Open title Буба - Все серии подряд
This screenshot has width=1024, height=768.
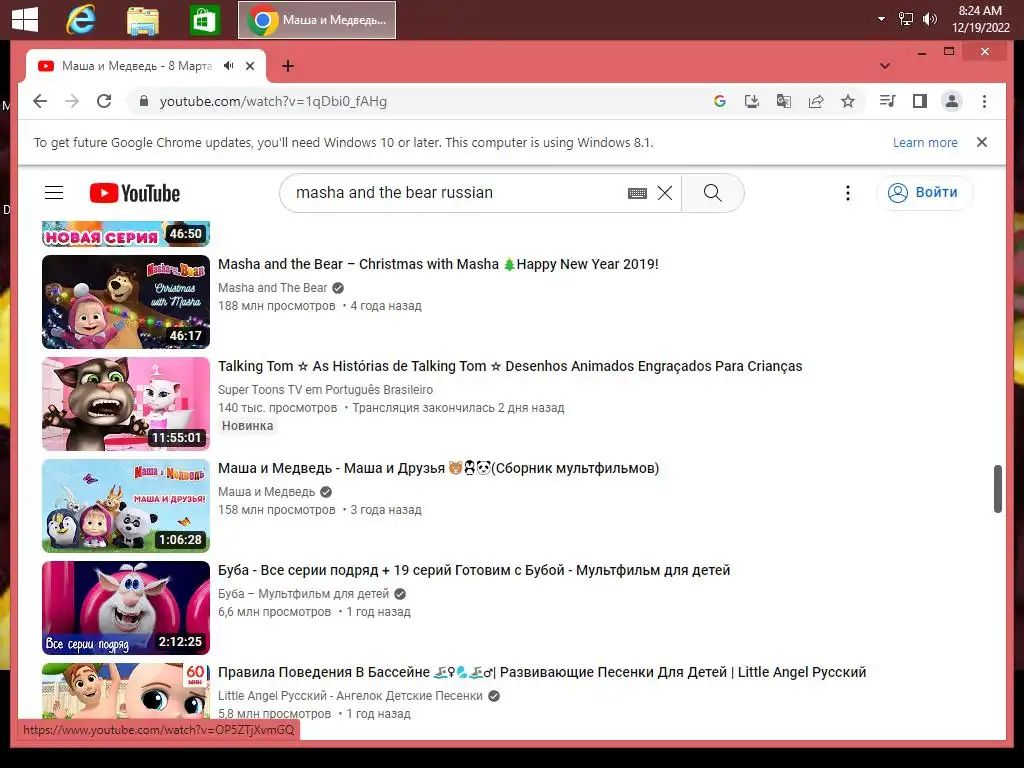click(x=474, y=570)
